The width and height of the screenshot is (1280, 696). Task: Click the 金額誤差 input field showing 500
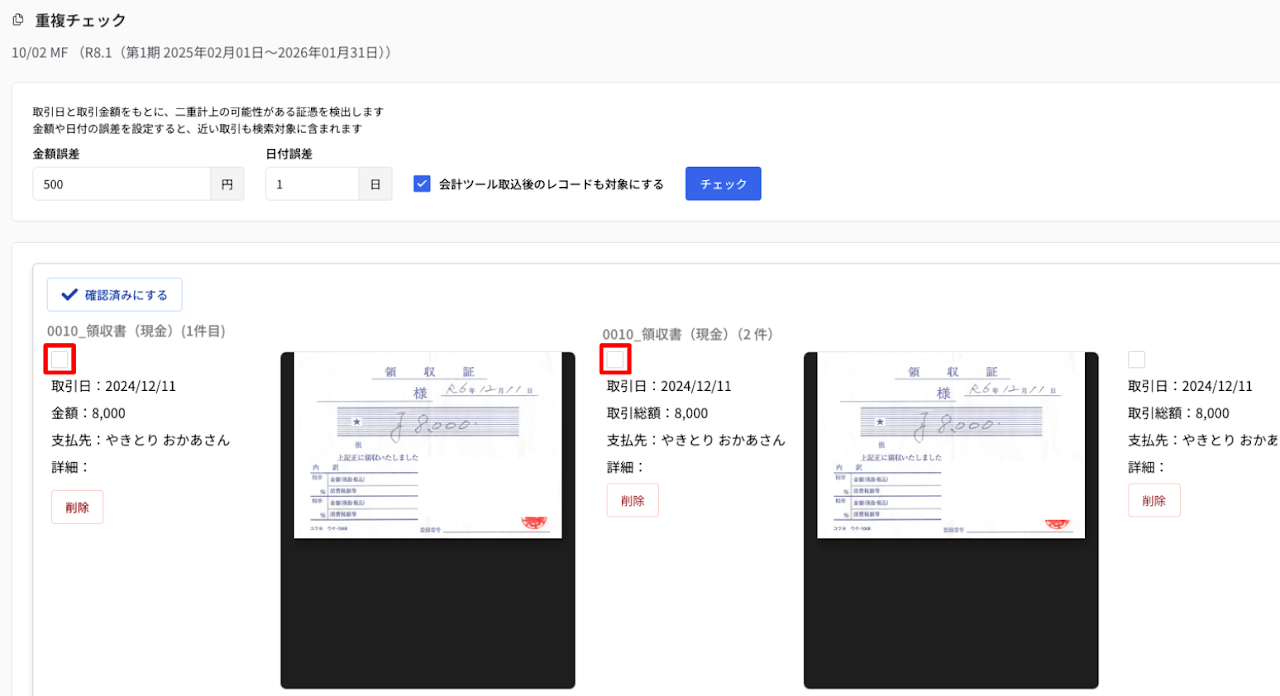tap(121, 184)
